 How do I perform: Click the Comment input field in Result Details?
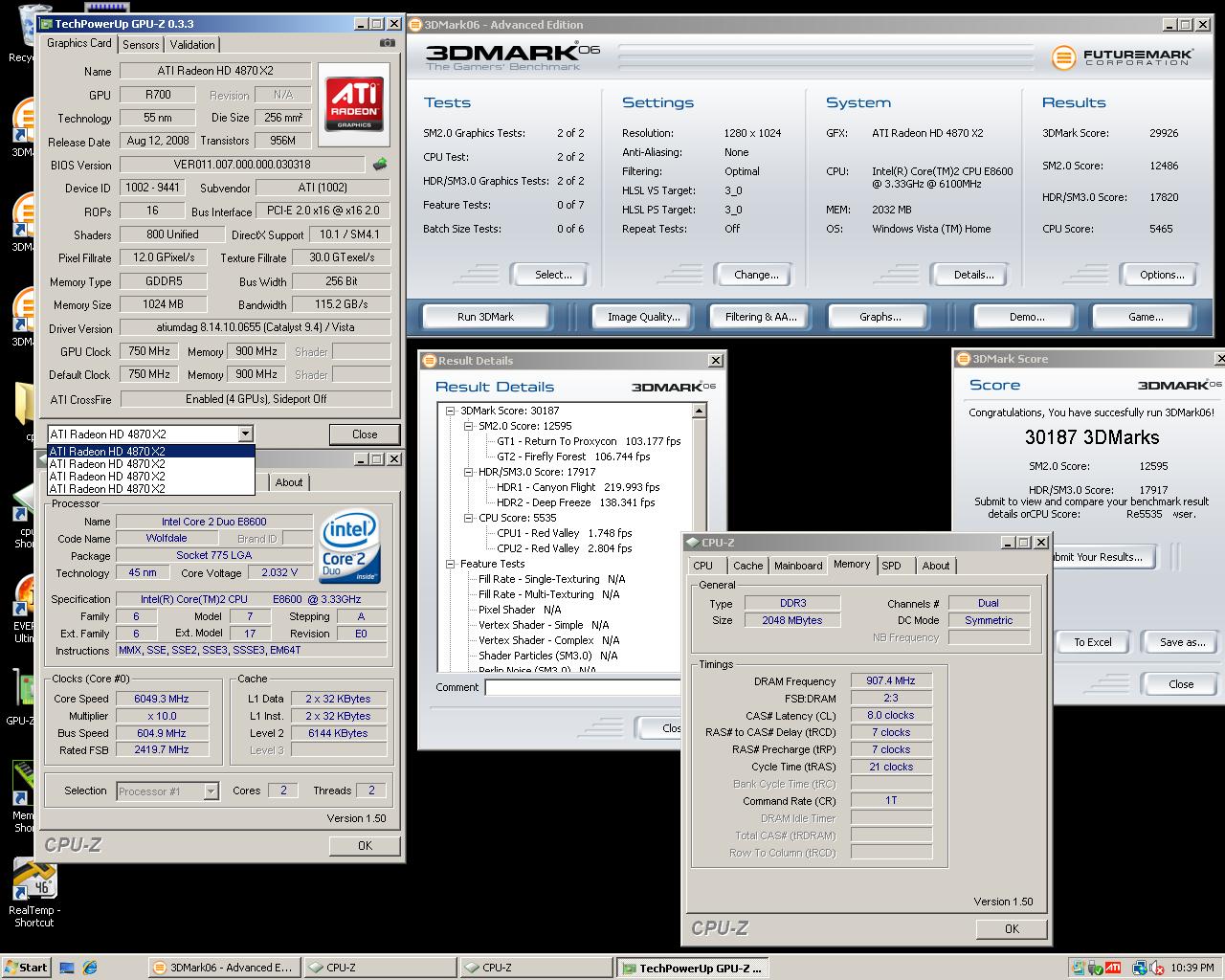pos(582,687)
